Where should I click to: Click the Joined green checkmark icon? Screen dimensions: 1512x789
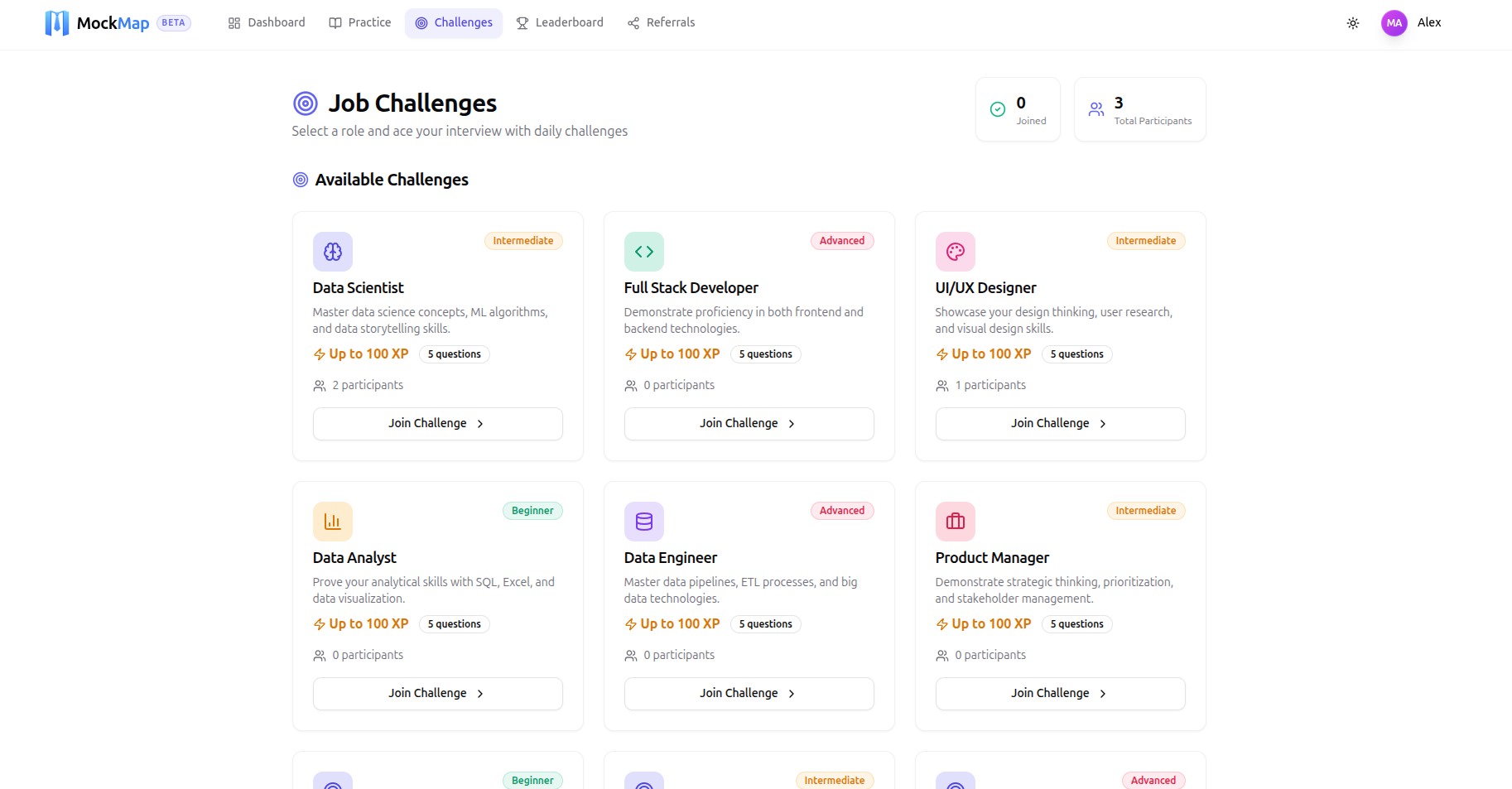(998, 109)
